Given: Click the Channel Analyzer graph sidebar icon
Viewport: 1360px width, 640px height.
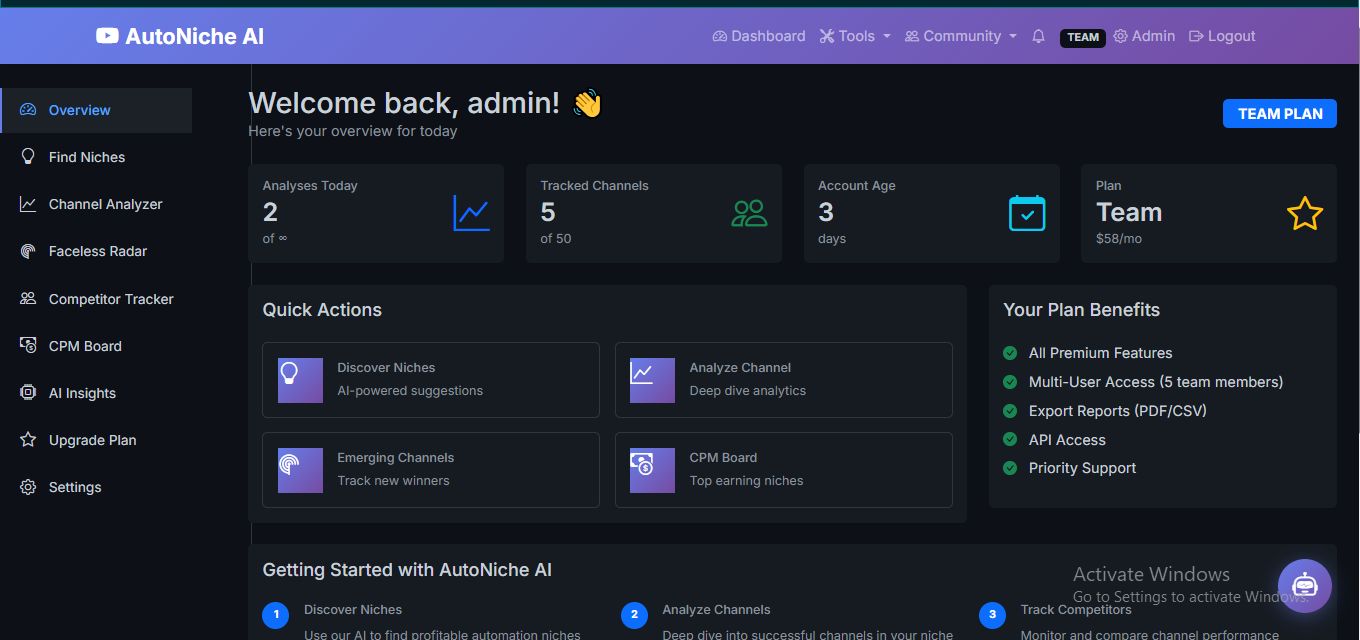Looking at the screenshot, I should tap(28, 204).
